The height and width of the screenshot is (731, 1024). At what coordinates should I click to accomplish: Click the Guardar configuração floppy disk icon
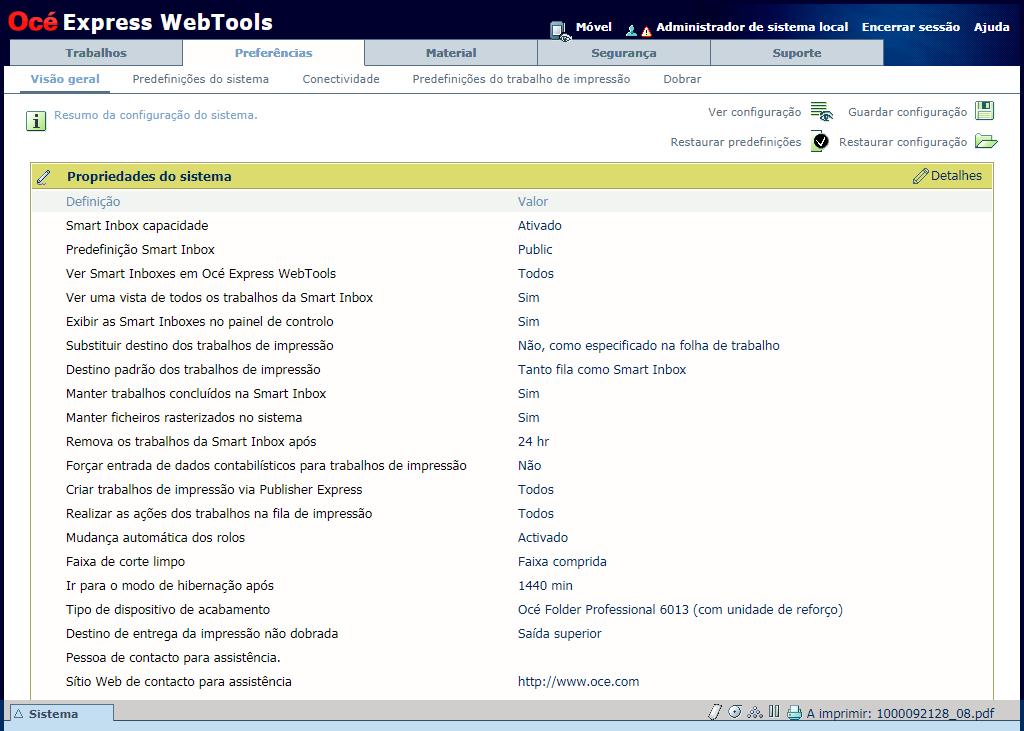[x=985, y=110]
